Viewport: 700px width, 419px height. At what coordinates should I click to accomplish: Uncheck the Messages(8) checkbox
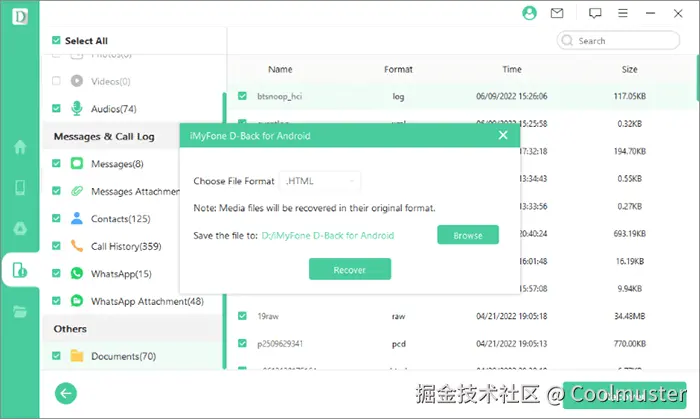[56, 163]
